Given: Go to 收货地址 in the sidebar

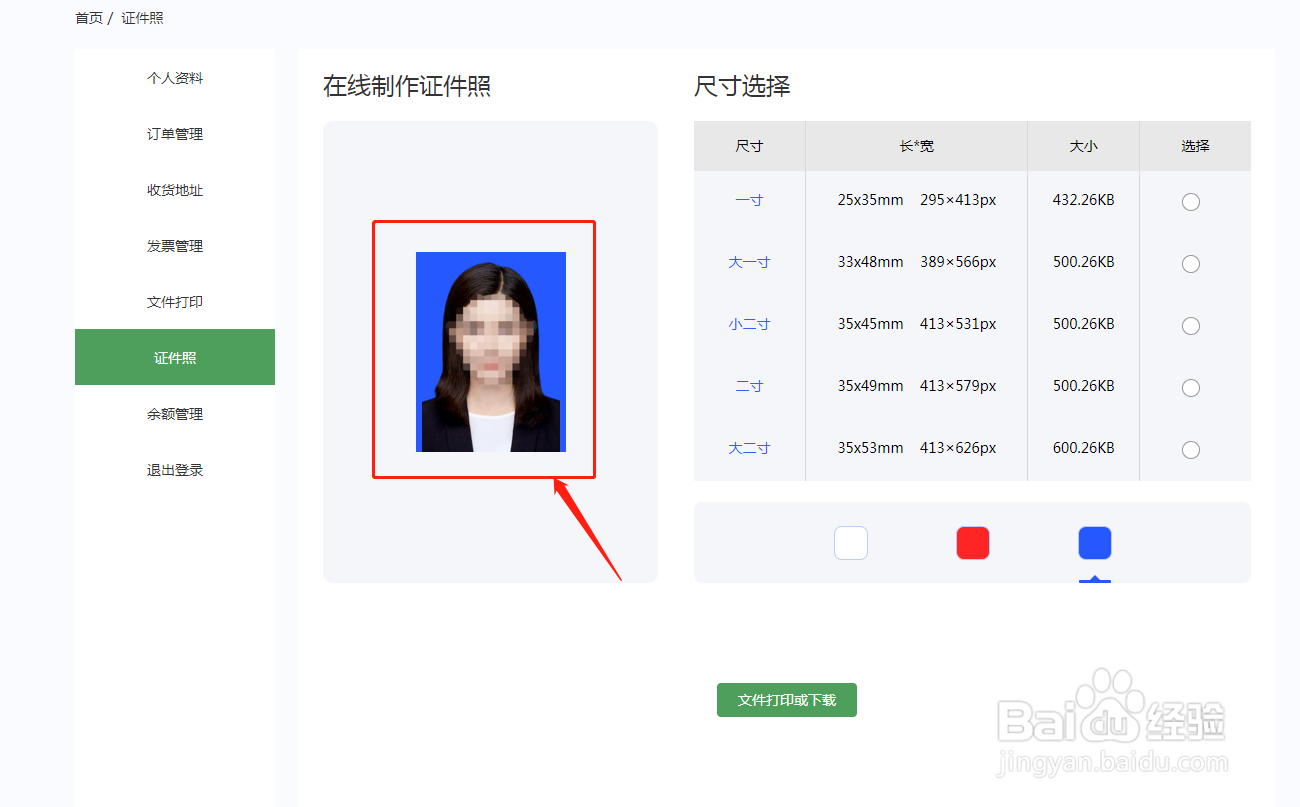Looking at the screenshot, I should [175, 190].
